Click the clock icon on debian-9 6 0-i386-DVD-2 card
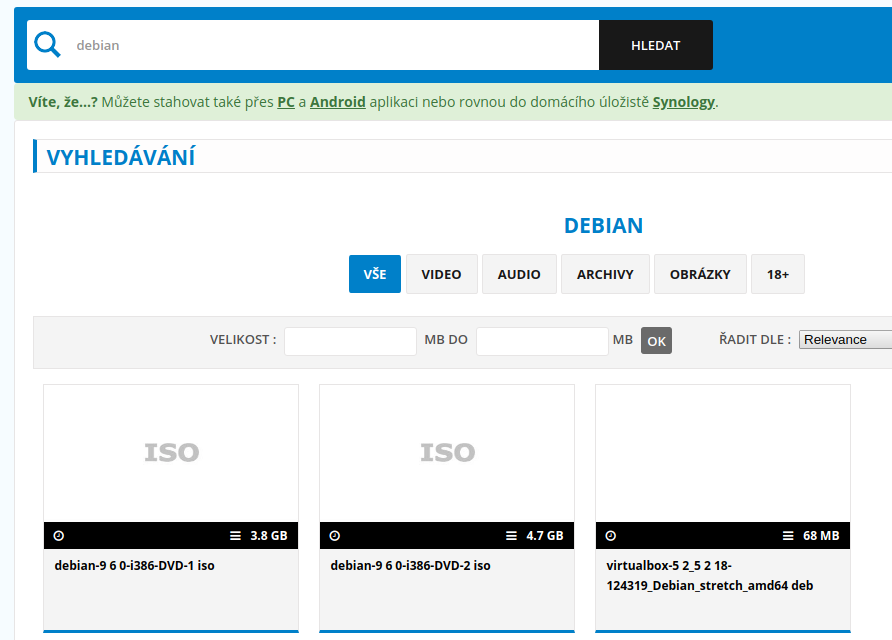892x640 pixels. (334, 536)
